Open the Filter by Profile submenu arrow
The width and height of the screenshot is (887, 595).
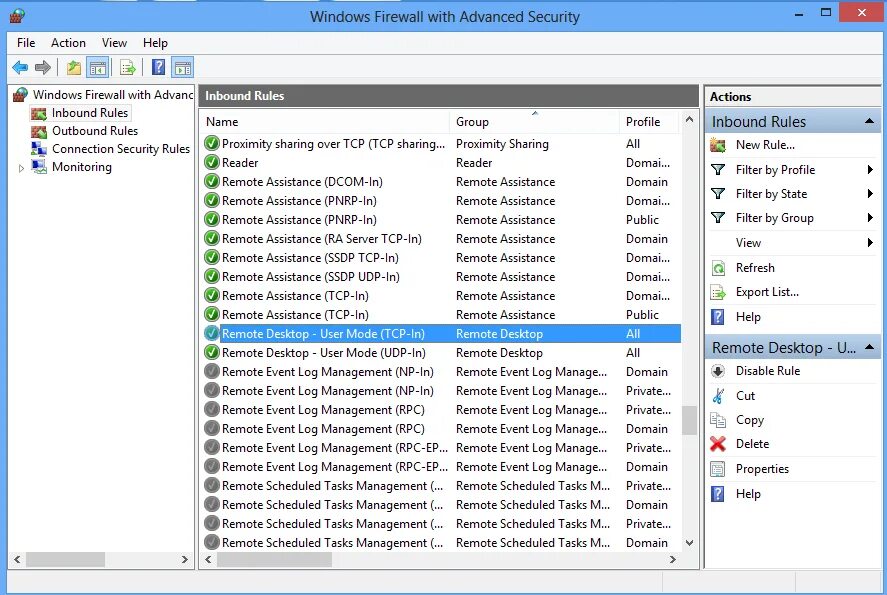[x=870, y=170]
